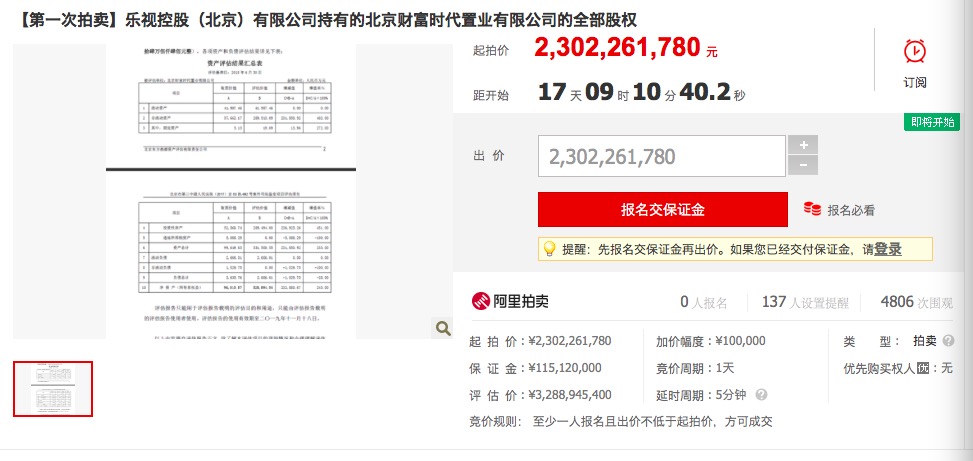Viewport: 973px width, 461px height.
Task: Click the starting price 2,302,261,780 元 in red
Action: tap(626, 48)
